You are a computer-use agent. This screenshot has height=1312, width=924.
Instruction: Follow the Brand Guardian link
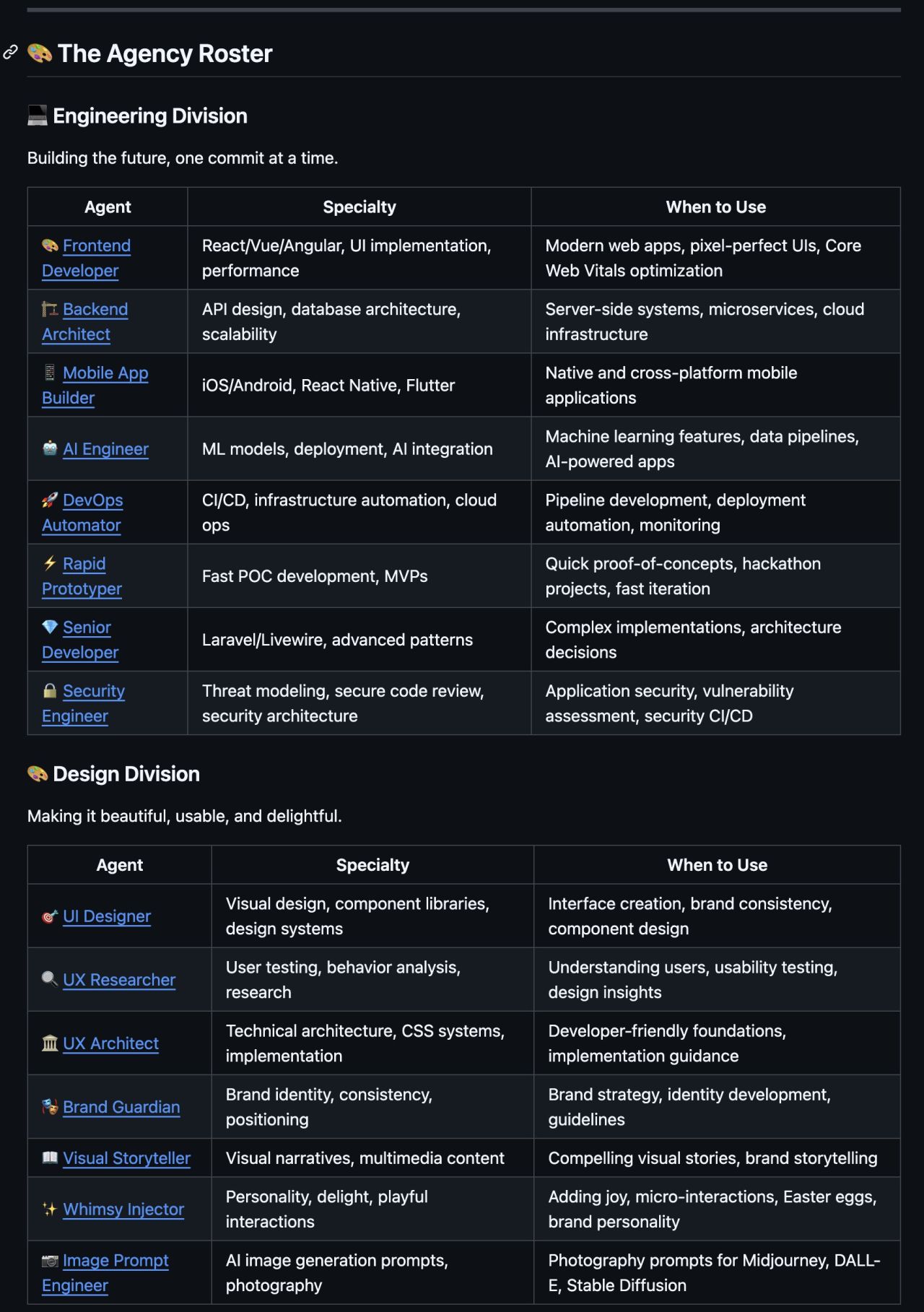click(121, 1106)
